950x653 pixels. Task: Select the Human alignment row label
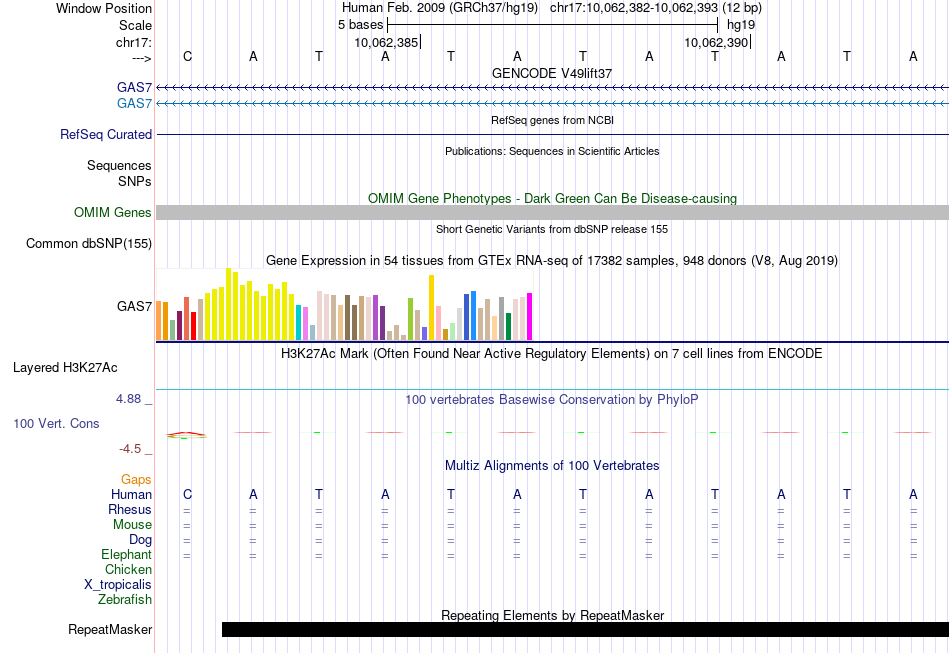click(131, 495)
